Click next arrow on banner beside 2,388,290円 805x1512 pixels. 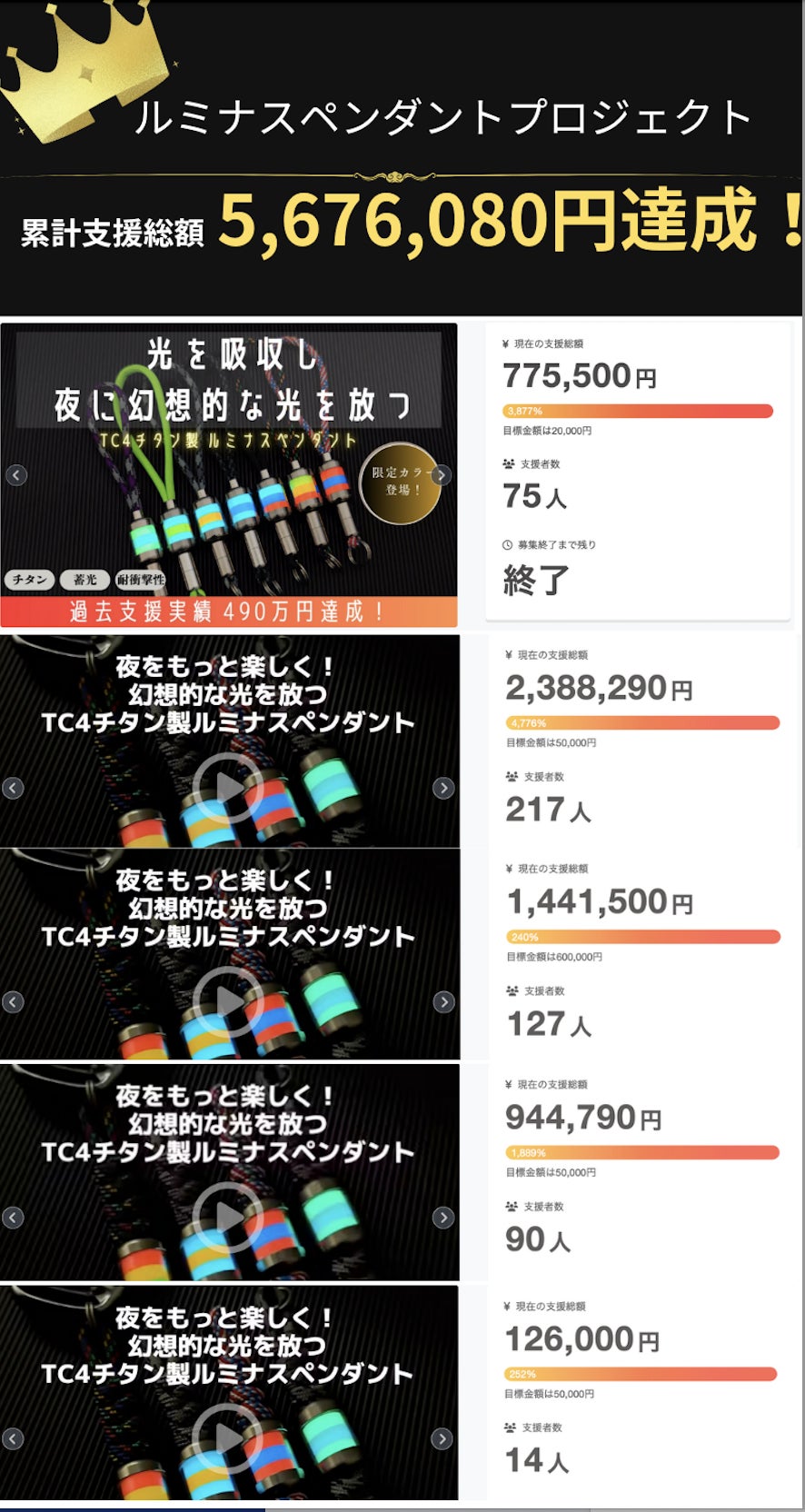[443, 788]
